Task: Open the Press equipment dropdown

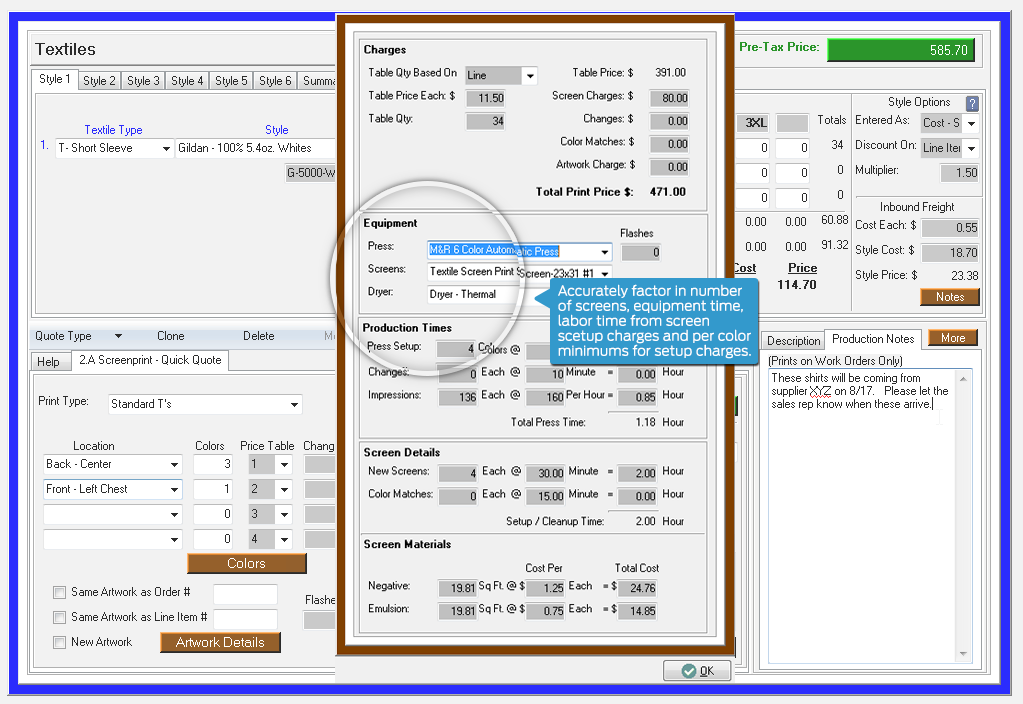Action: pyautogui.click(x=604, y=252)
